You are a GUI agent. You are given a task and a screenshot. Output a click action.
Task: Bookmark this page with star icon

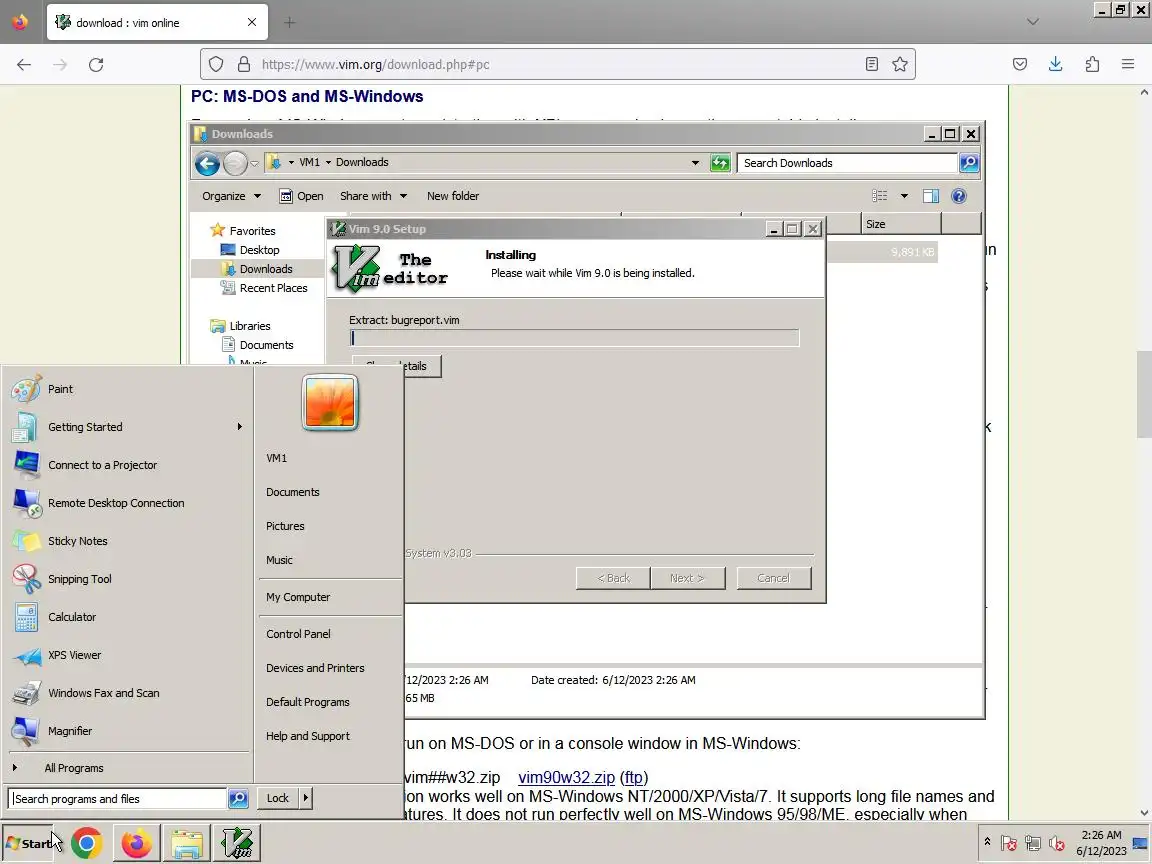click(900, 65)
